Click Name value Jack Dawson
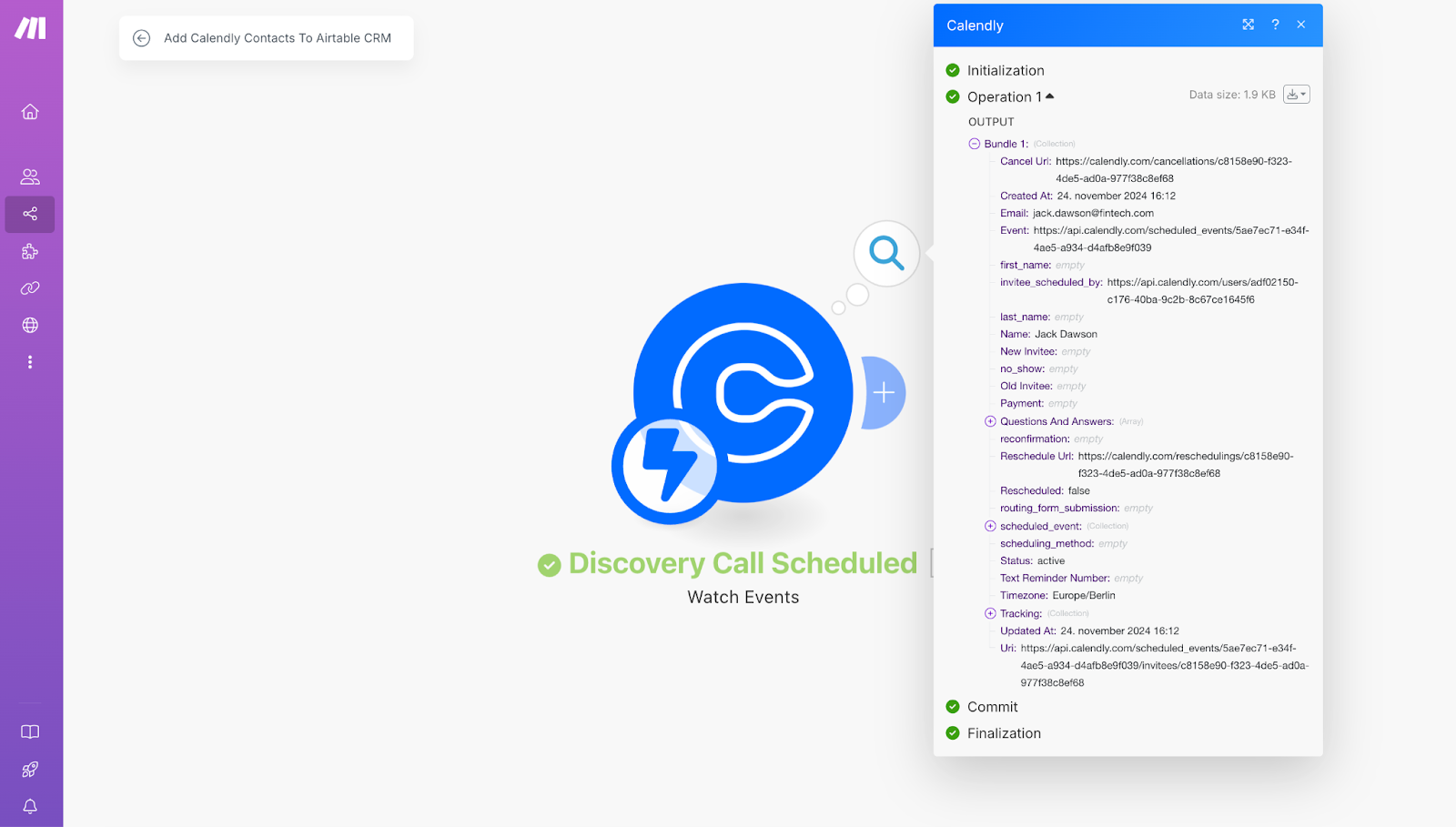This screenshot has height=827, width=1456. [x=1066, y=334]
